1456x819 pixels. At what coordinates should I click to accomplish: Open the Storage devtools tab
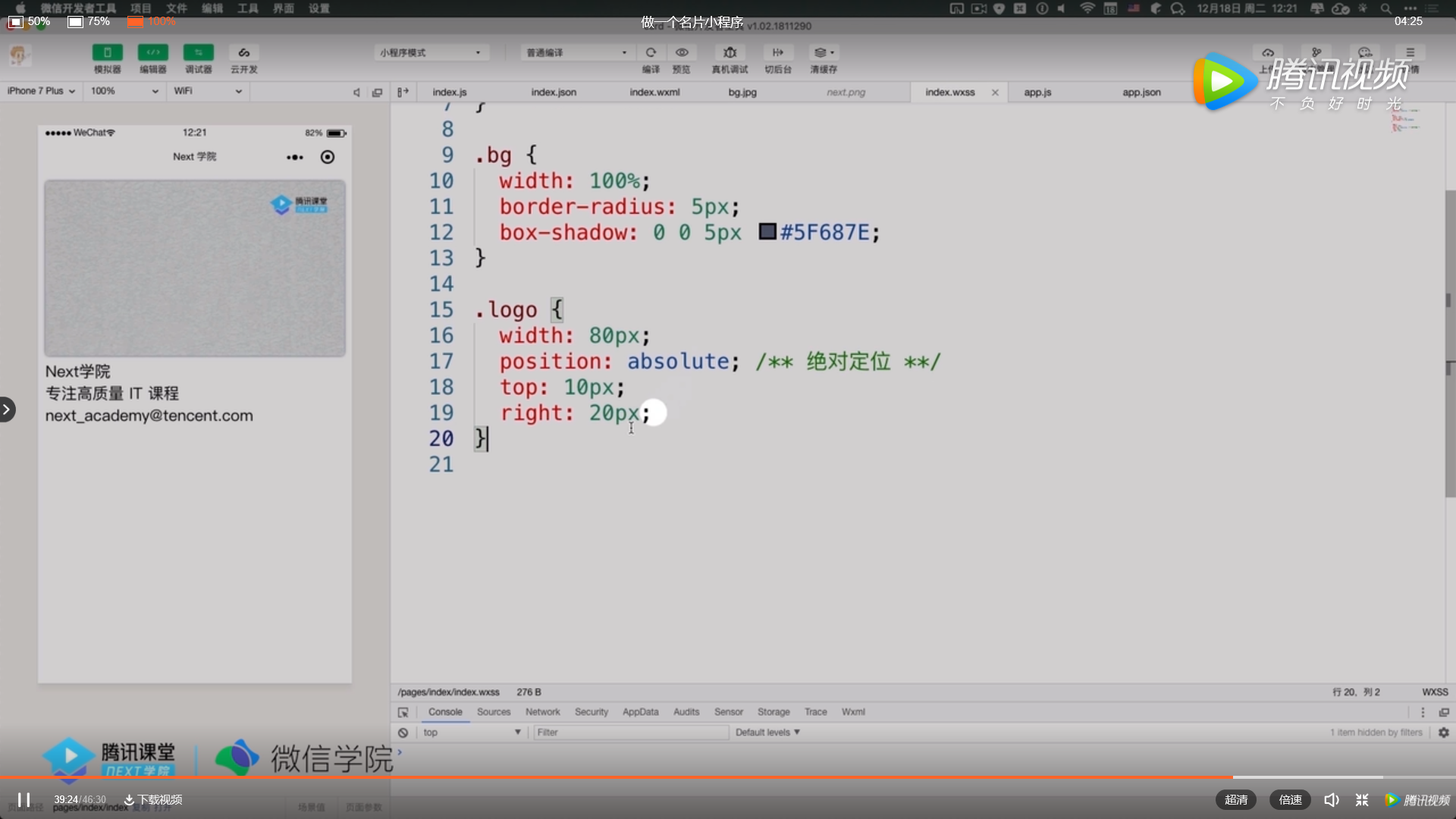[773, 711]
